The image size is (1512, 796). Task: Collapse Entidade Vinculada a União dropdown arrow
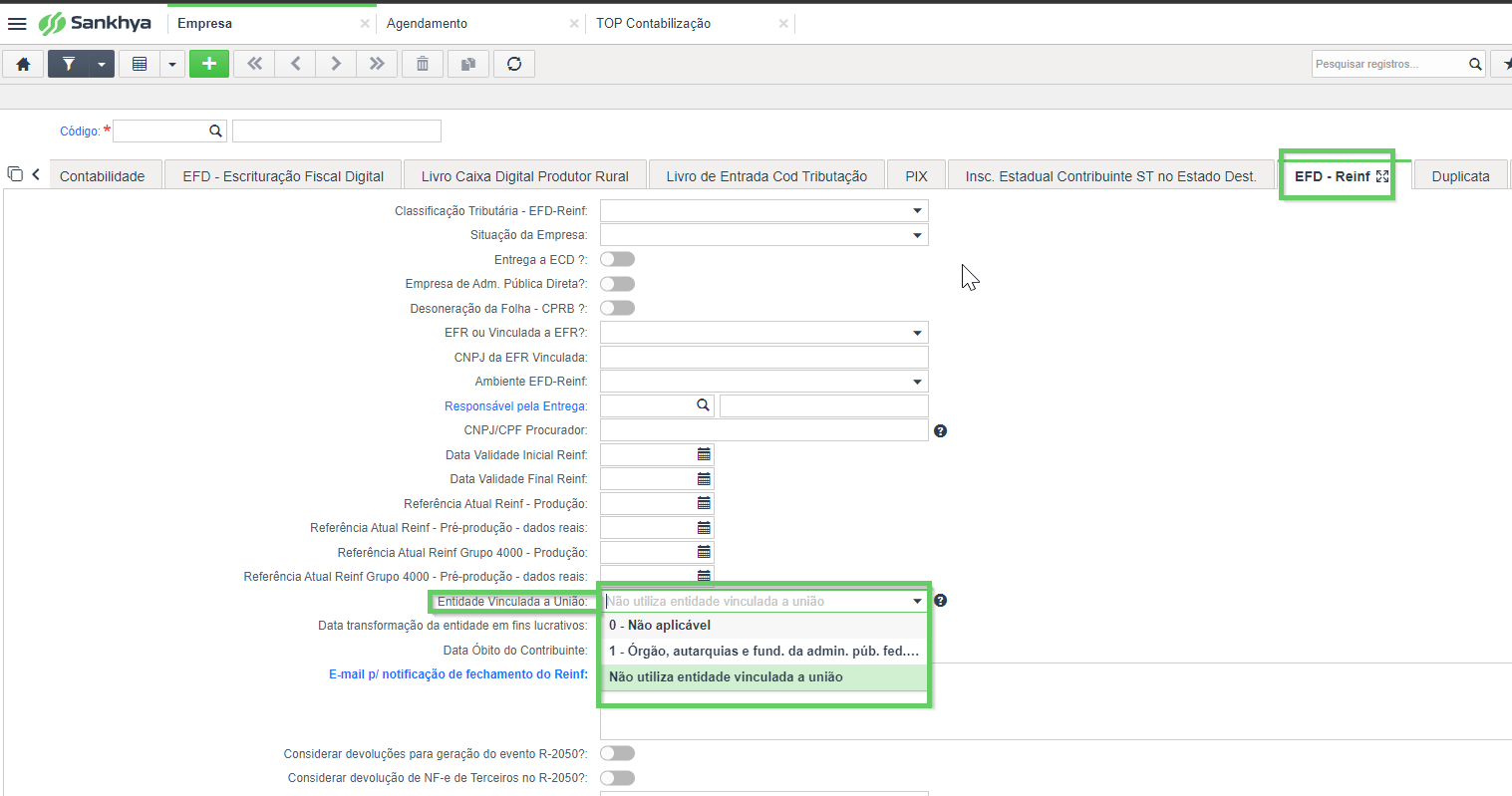[x=917, y=601]
